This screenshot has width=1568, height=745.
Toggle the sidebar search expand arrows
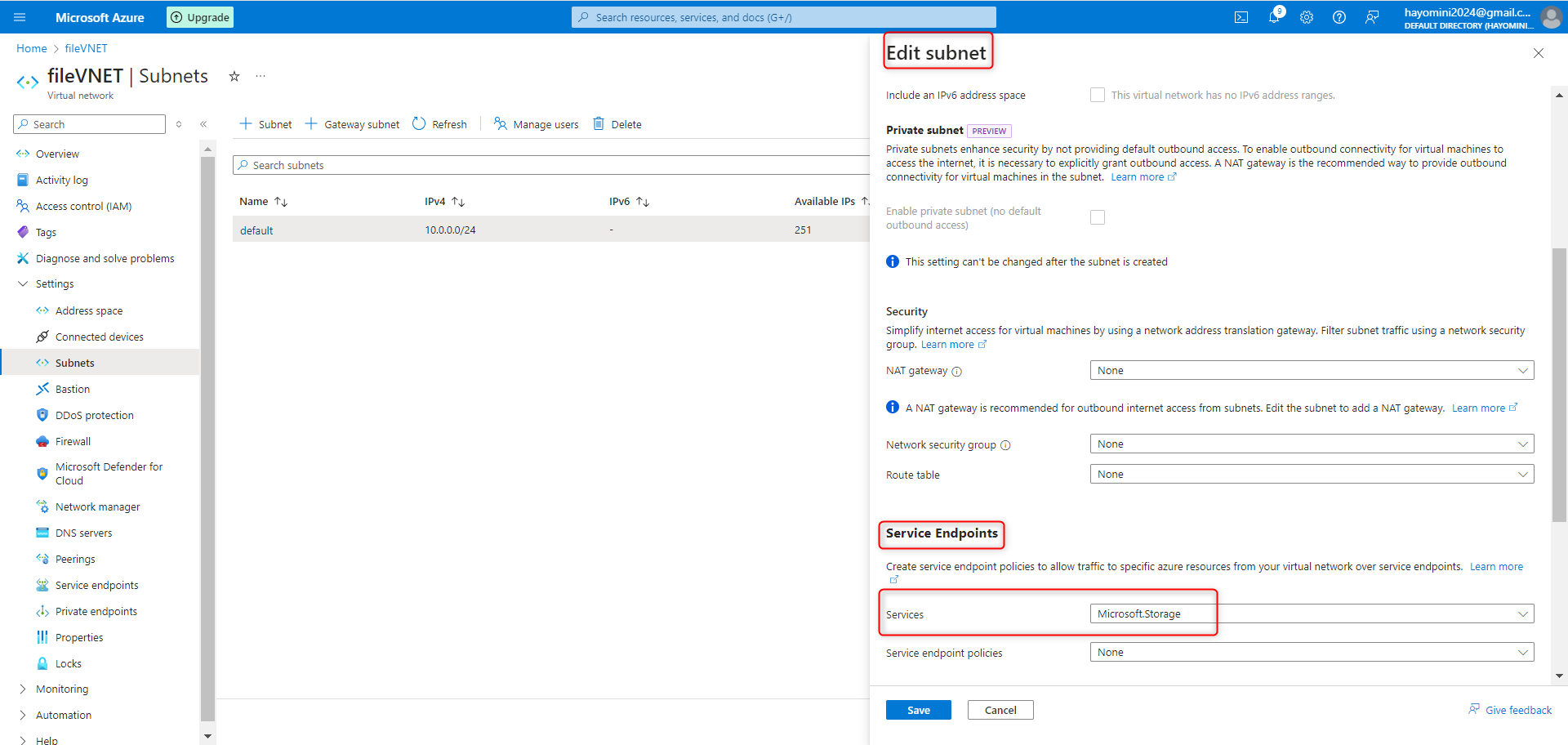coord(179,124)
